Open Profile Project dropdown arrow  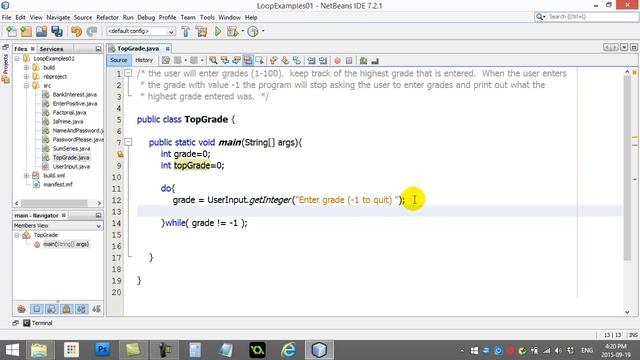click(263, 31)
